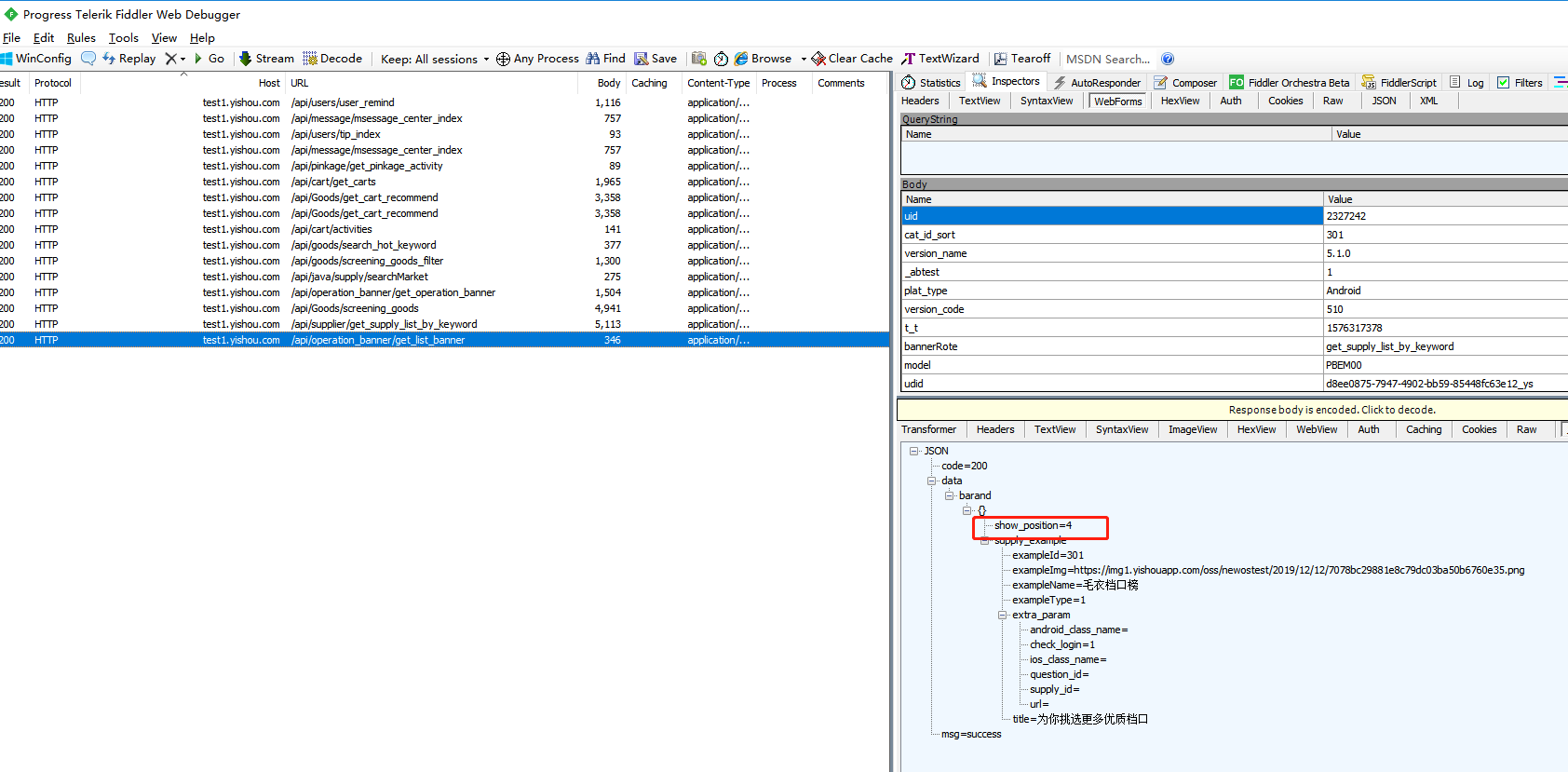Open the blue help question icon
Viewport: 1568px width, 772px height.
tap(1168, 59)
